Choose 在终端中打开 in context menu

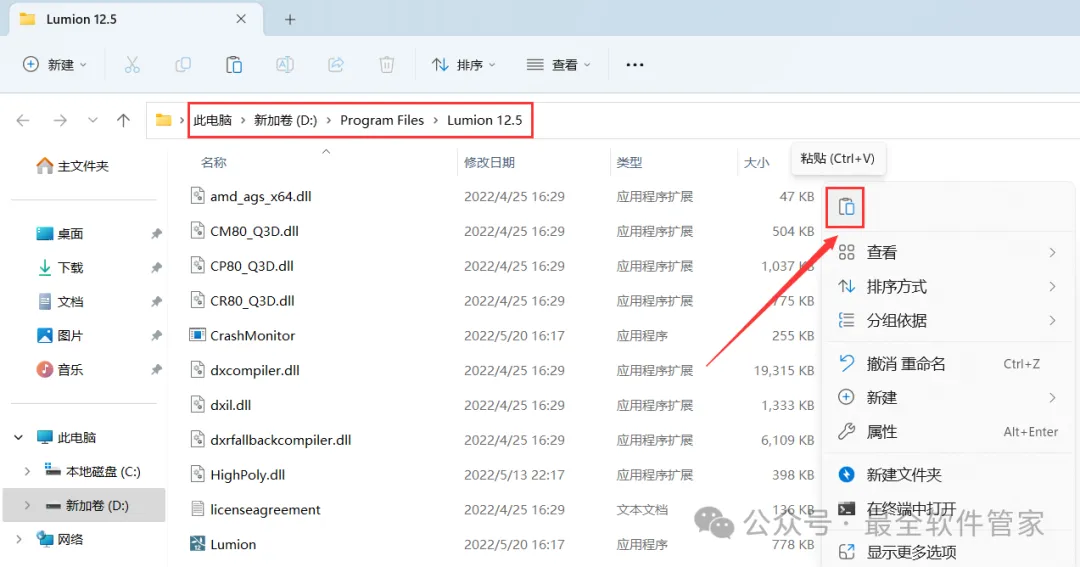click(x=947, y=509)
